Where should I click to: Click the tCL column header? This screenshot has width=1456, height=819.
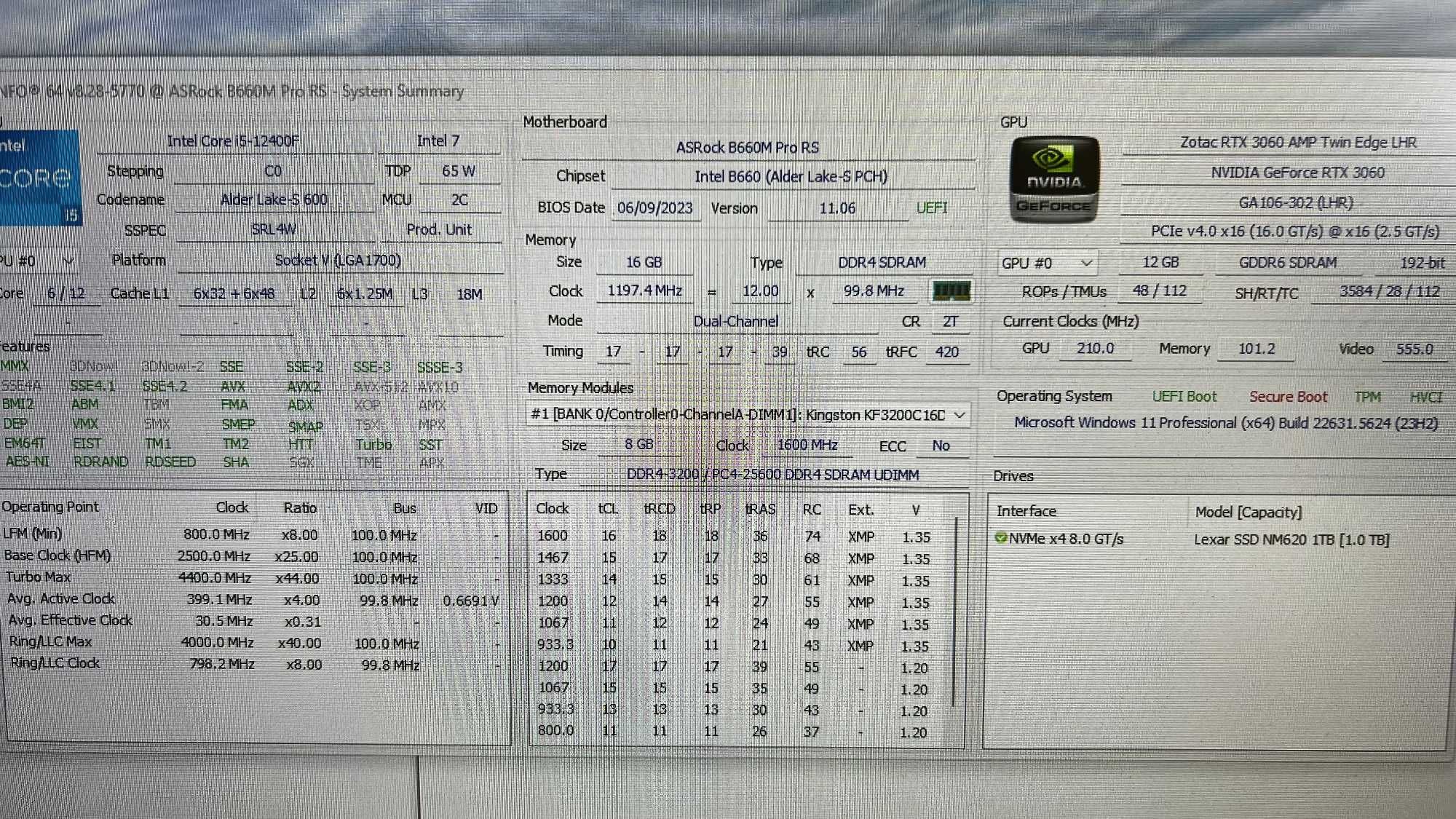point(608,509)
